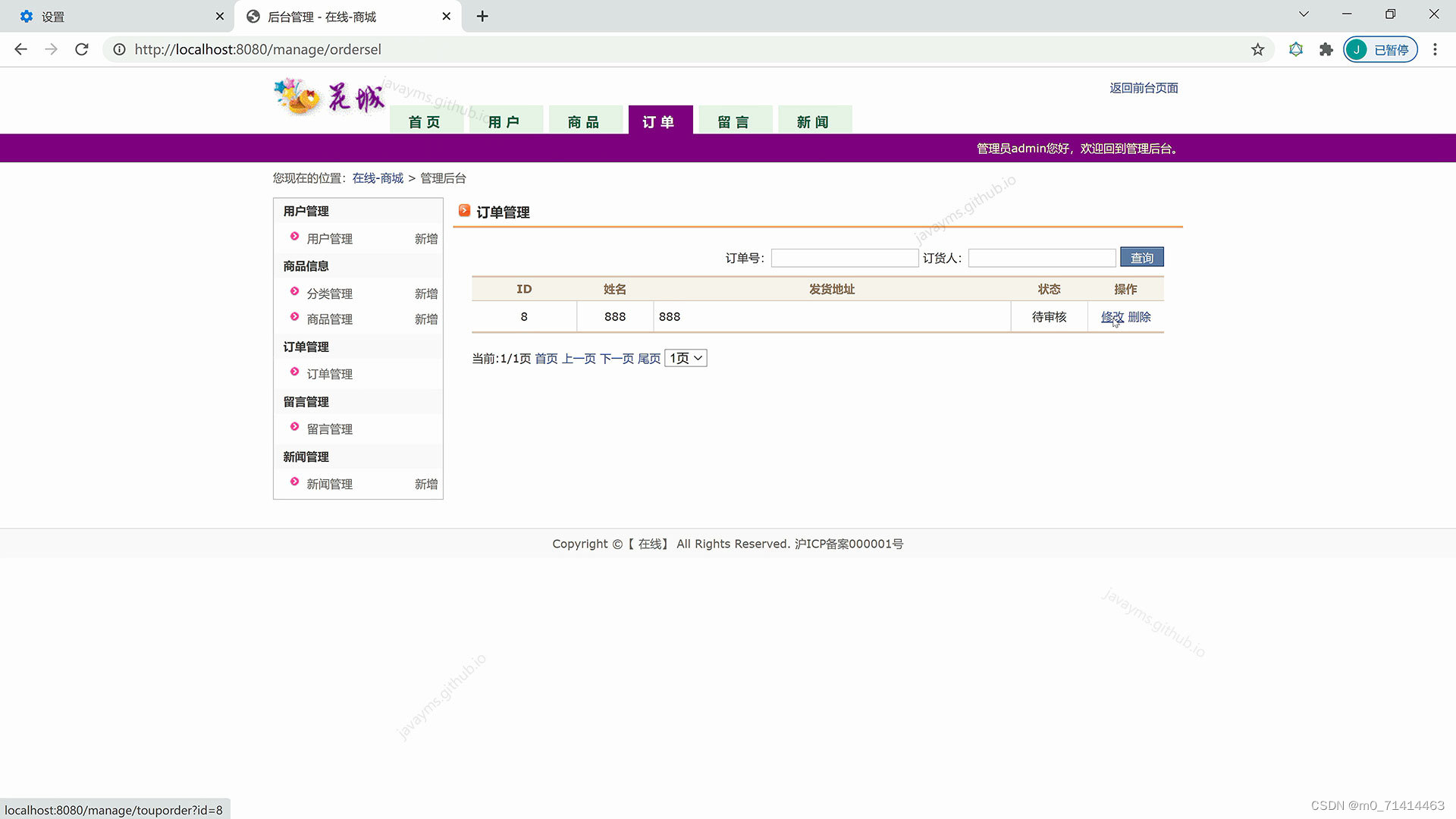Open 订单管理 link in the sidebar
The width and height of the screenshot is (1456, 819).
[329, 374]
